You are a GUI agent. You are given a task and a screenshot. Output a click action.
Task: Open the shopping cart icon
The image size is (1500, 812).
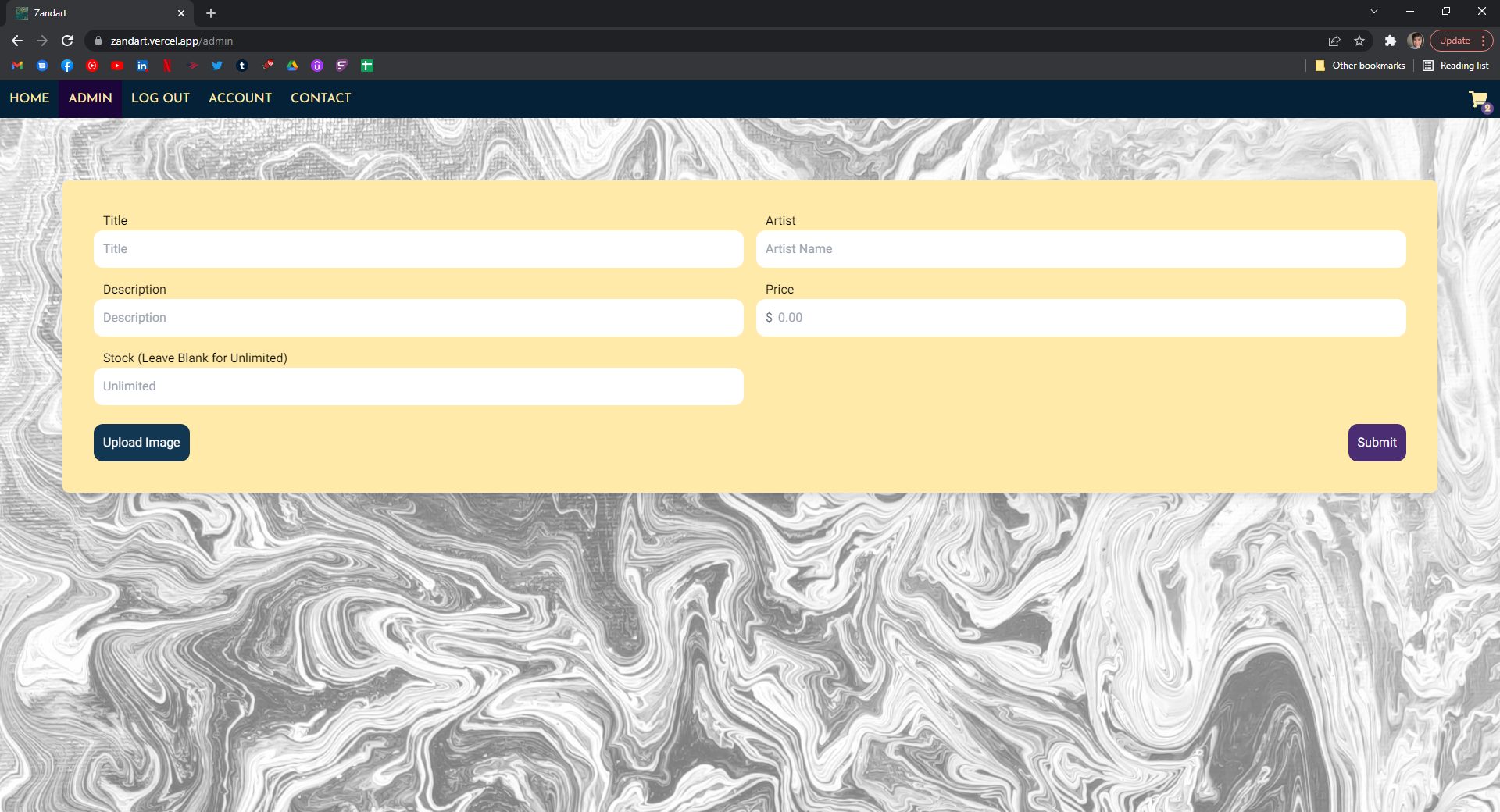click(x=1479, y=100)
